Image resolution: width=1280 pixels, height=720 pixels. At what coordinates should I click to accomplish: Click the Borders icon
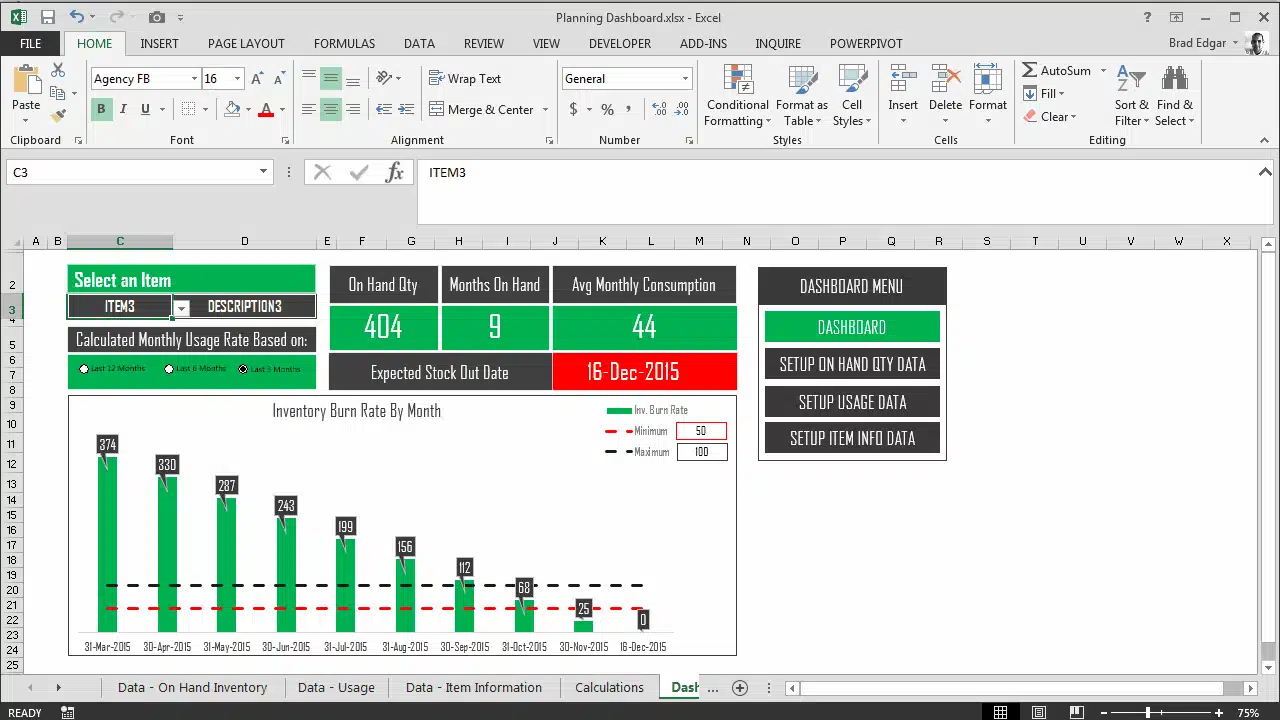click(188, 109)
